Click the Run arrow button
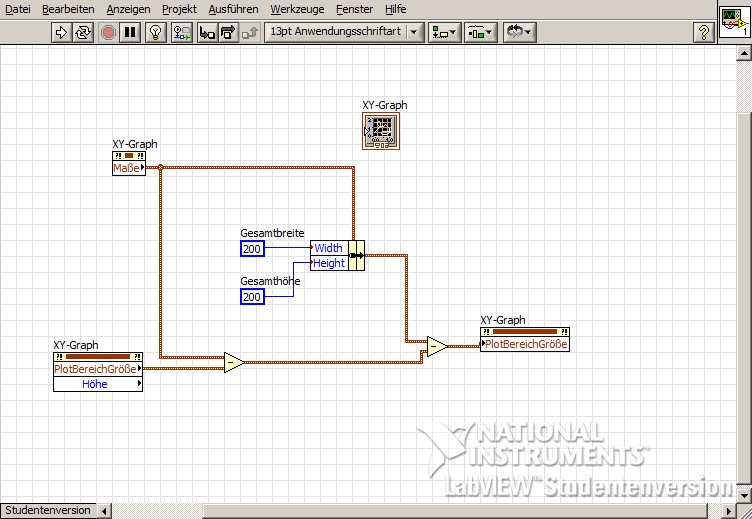The image size is (752, 519). tap(61, 32)
